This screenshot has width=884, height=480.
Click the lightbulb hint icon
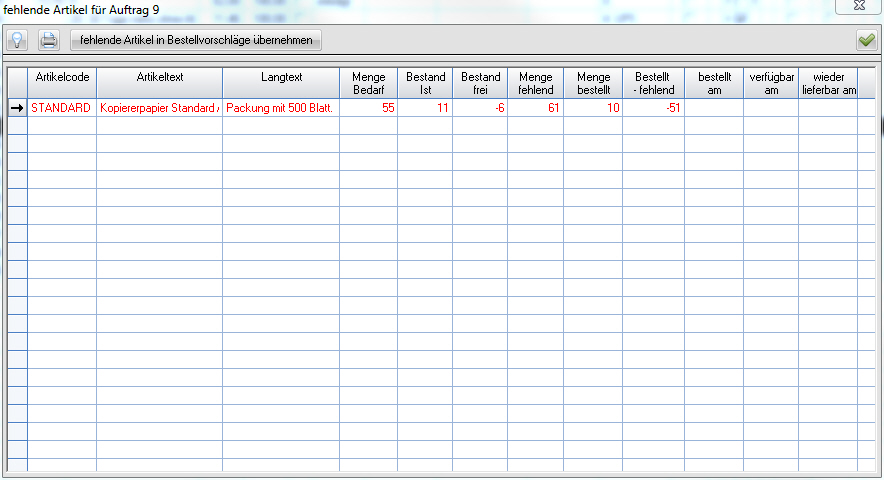point(17,41)
